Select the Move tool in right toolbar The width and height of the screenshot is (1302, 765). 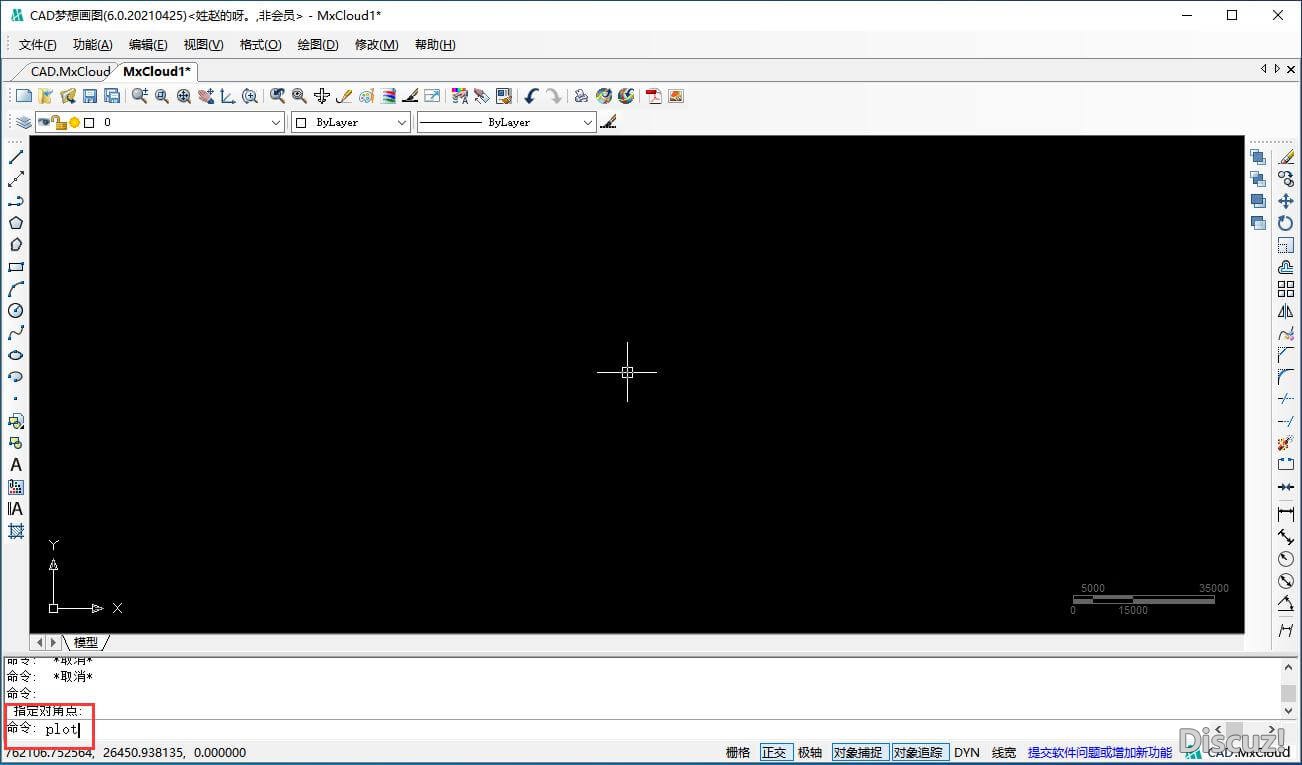click(1286, 201)
